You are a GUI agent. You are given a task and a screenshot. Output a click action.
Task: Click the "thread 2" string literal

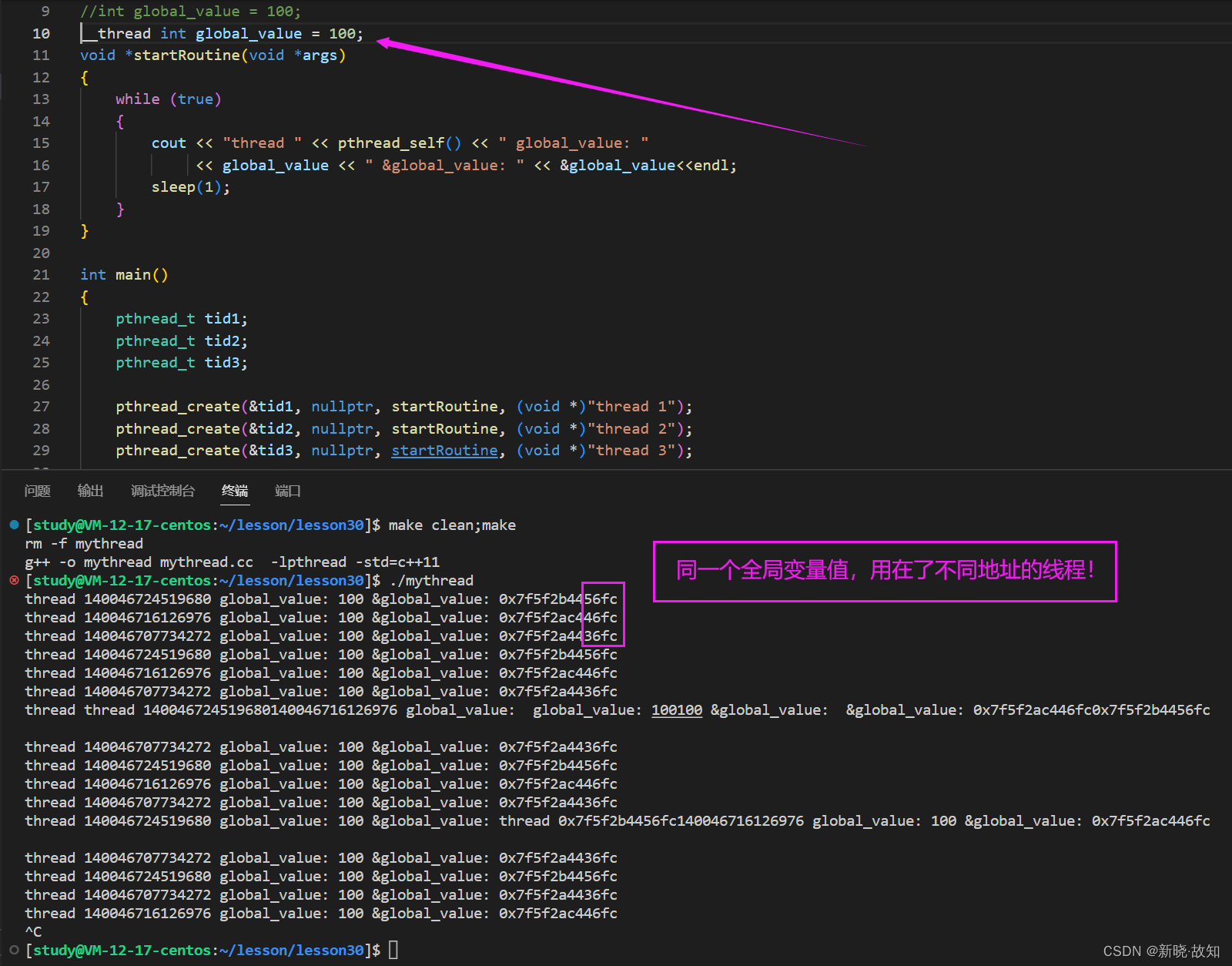coord(631,429)
